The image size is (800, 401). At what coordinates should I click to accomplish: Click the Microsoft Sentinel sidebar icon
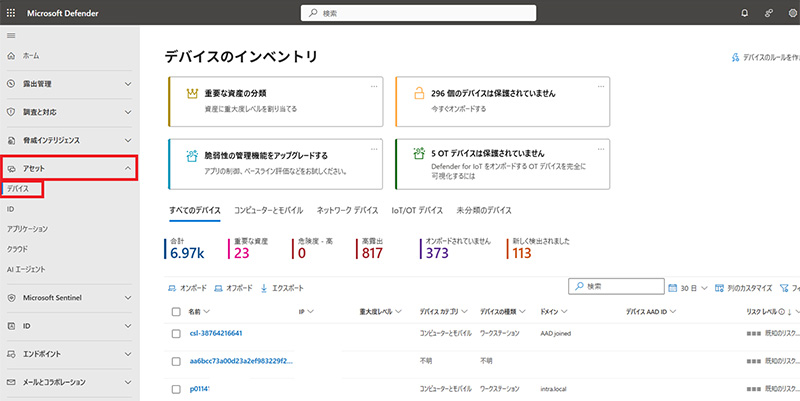coord(11,297)
